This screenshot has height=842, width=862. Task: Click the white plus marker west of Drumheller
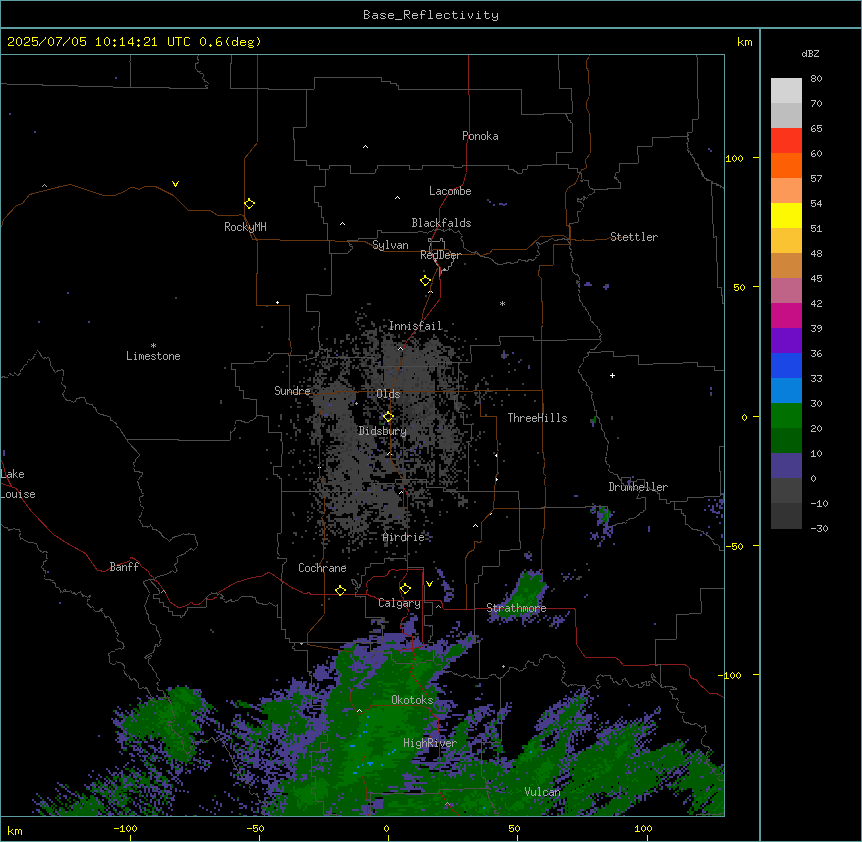point(612,375)
